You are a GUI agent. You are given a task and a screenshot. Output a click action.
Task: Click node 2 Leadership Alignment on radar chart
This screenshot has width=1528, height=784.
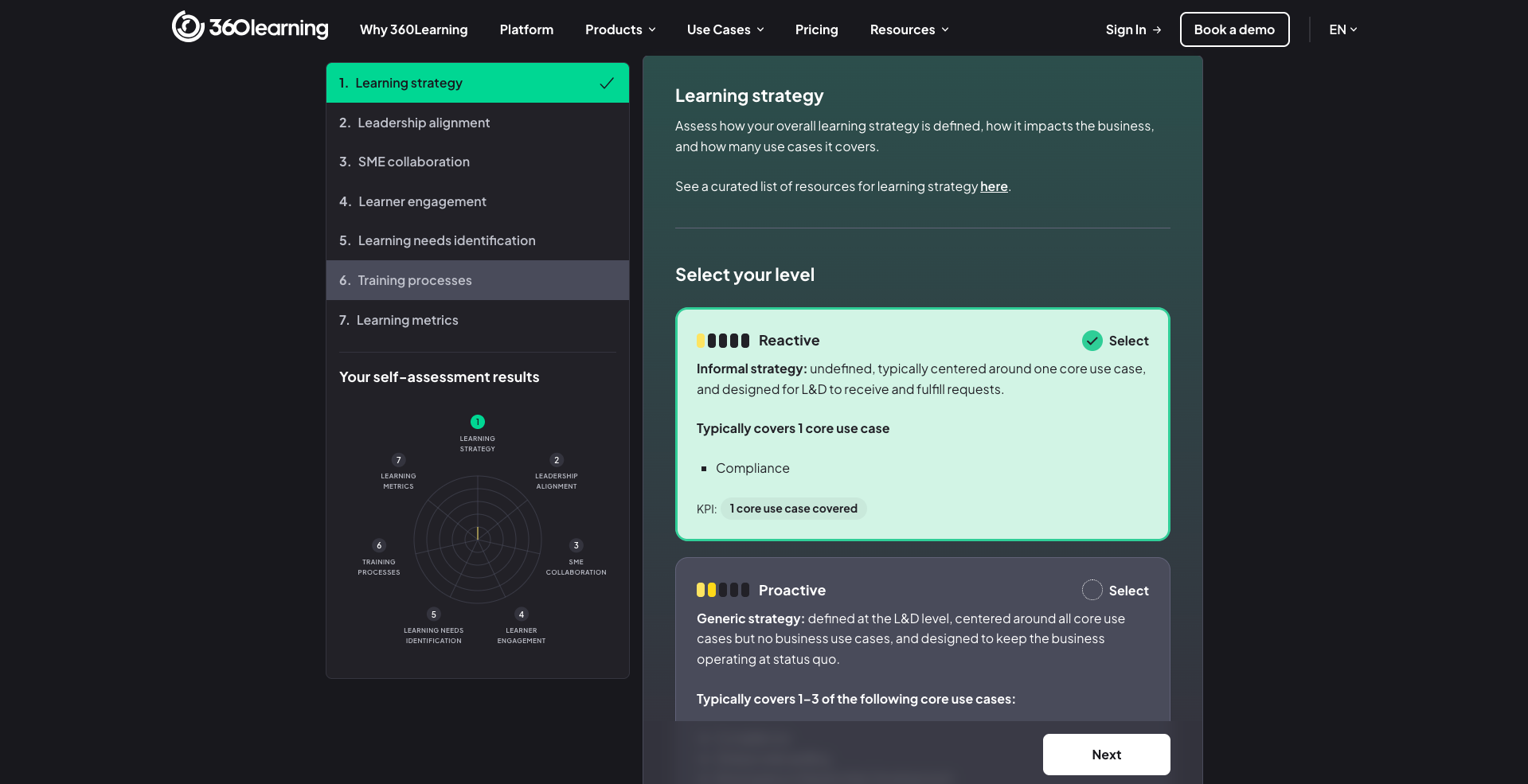point(557,460)
